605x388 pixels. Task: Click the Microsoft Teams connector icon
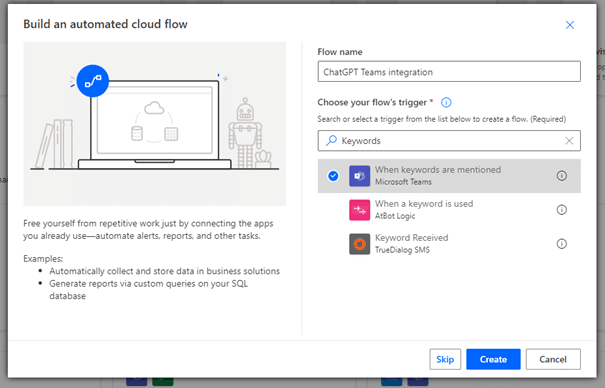(359, 176)
